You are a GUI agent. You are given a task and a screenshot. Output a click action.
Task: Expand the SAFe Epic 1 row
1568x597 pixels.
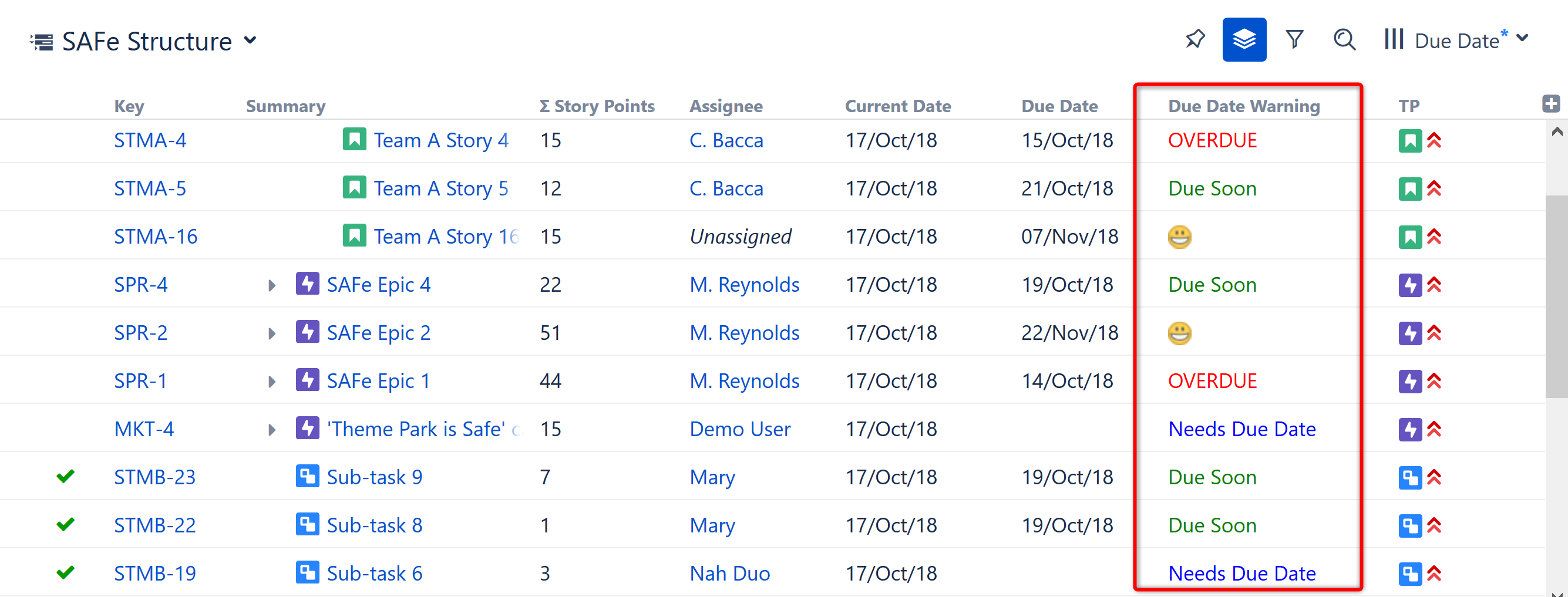[x=271, y=382]
